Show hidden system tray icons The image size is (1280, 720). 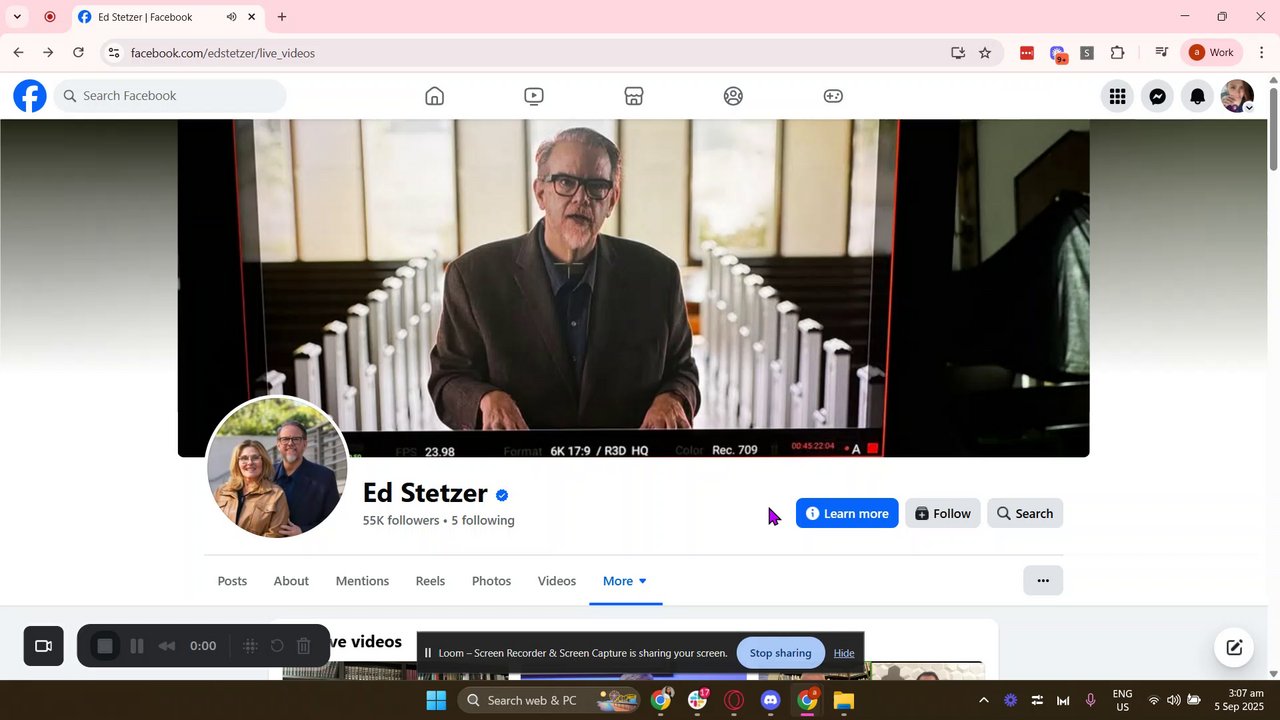(x=983, y=700)
